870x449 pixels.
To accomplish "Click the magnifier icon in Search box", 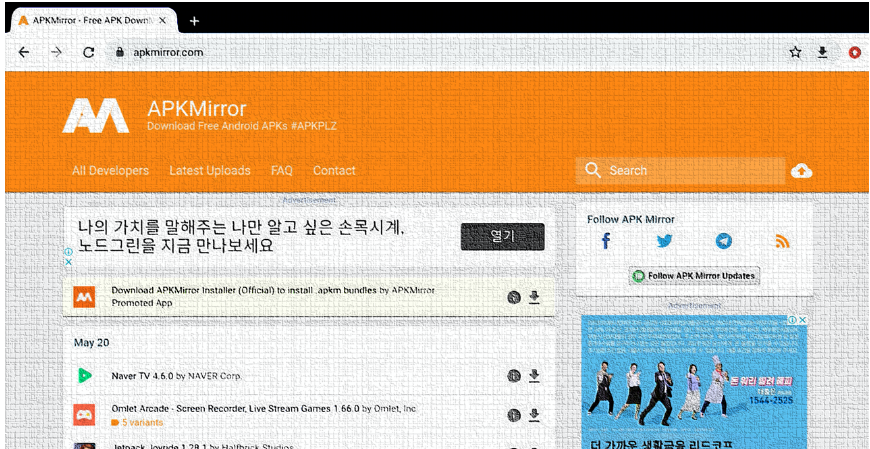I will [x=593, y=170].
